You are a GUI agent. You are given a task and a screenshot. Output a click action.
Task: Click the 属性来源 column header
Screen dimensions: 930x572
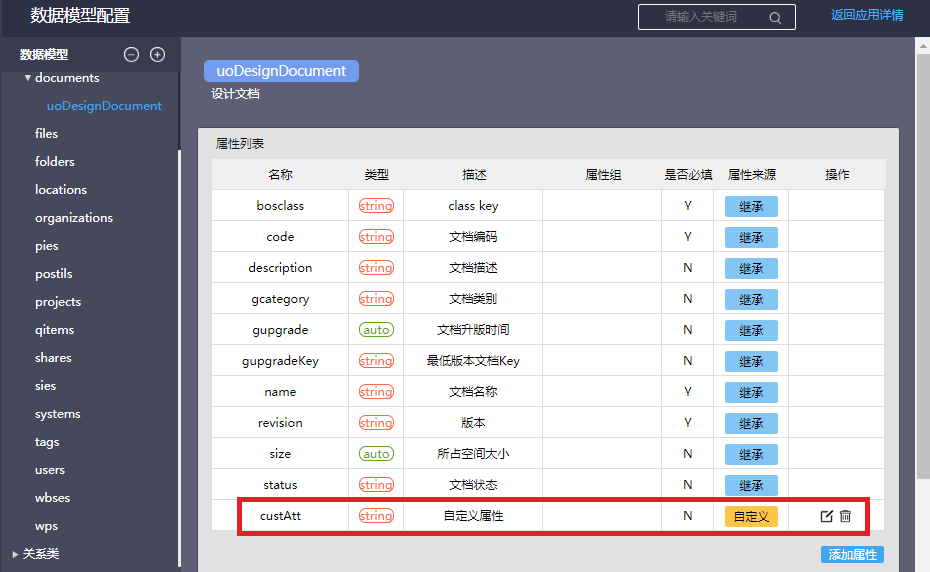[751, 174]
